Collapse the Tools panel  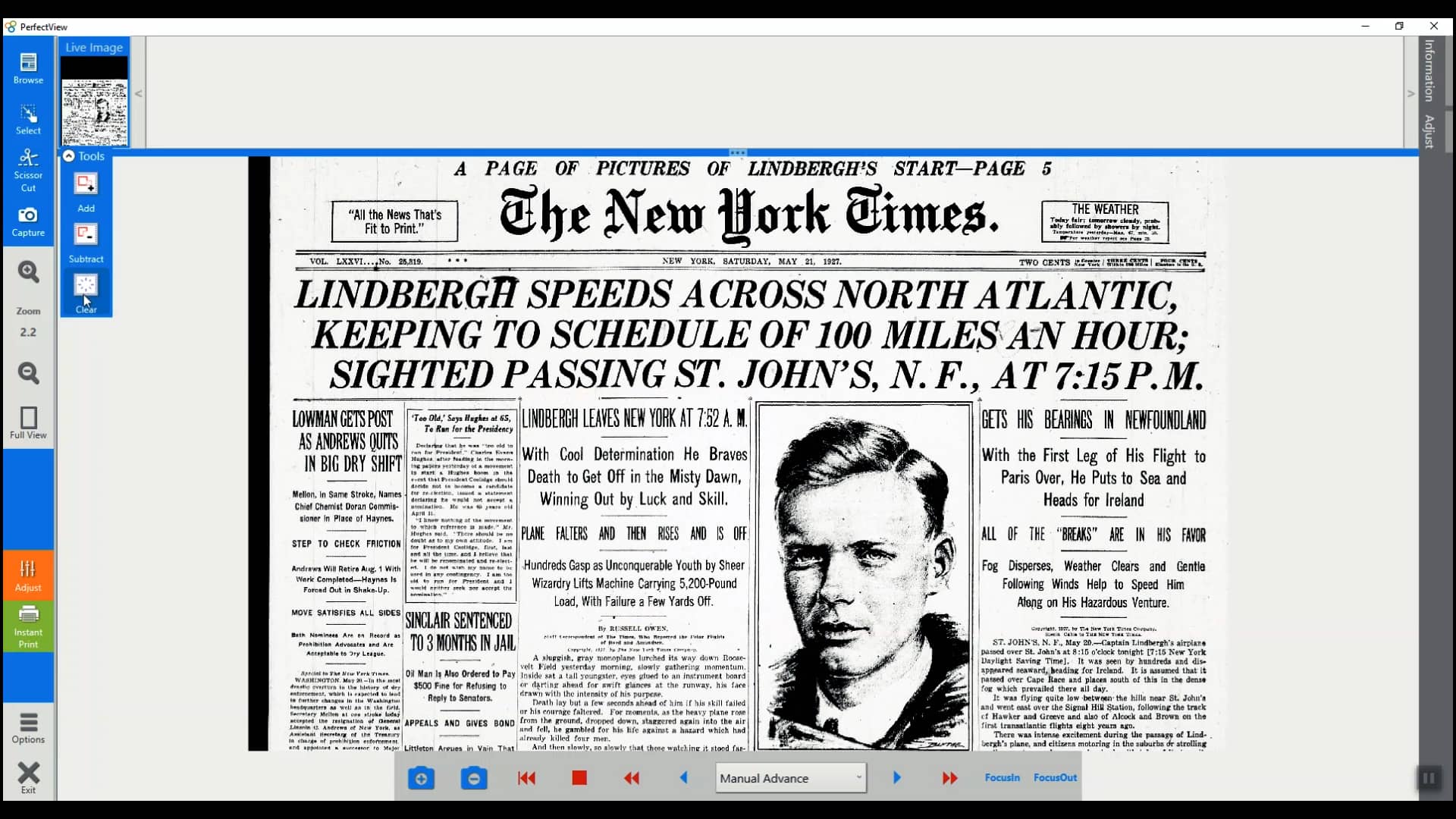69,156
